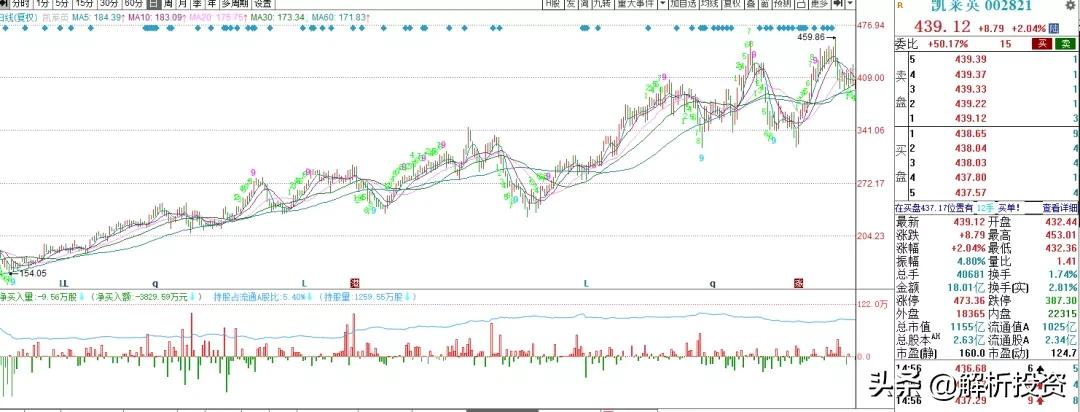Click the 询 toolbar button
1080x412 pixels.
584,3
